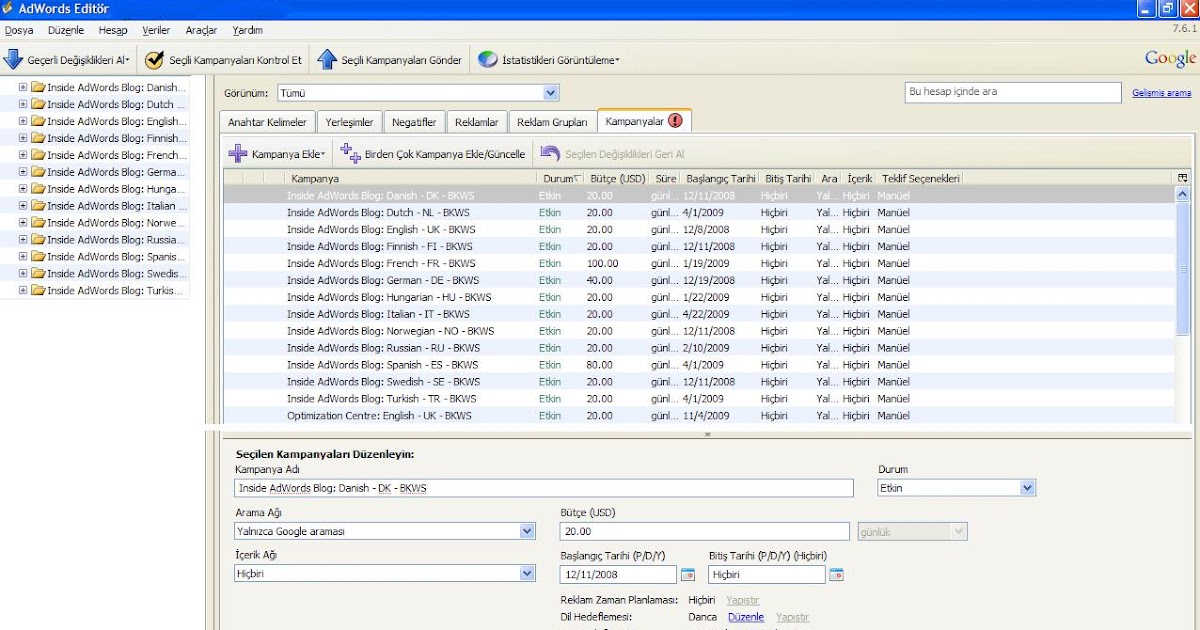Image resolution: width=1200 pixels, height=630 pixels.
Task: Click the folder icon of Inside AdWords Blog: Danish
Action: (38, 87)
